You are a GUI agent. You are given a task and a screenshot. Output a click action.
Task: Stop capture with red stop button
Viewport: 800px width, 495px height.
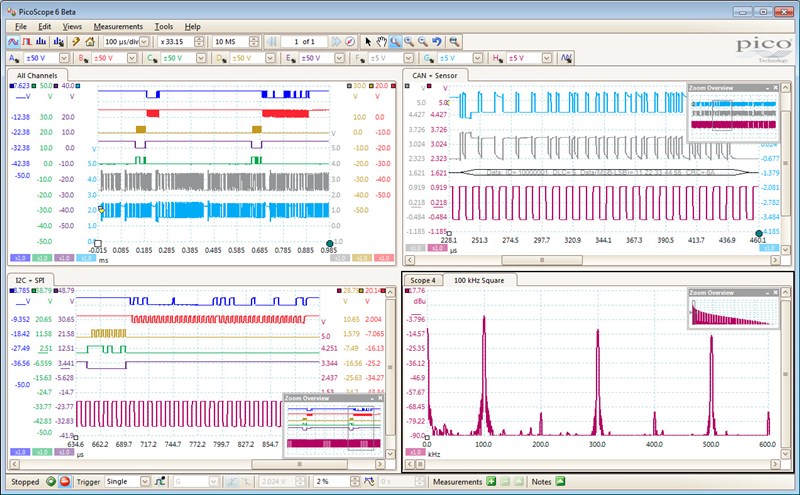pos(64,482)
